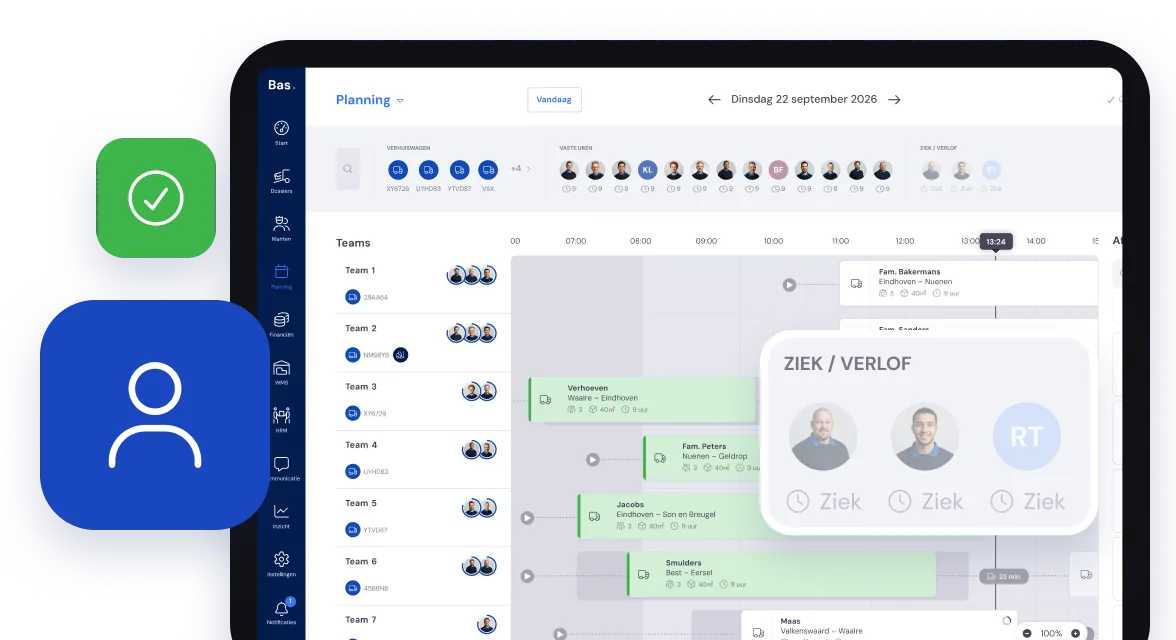Select the Planning calendar icon in sidebar
Screen dimensions: 1176x640
[281, 272]
